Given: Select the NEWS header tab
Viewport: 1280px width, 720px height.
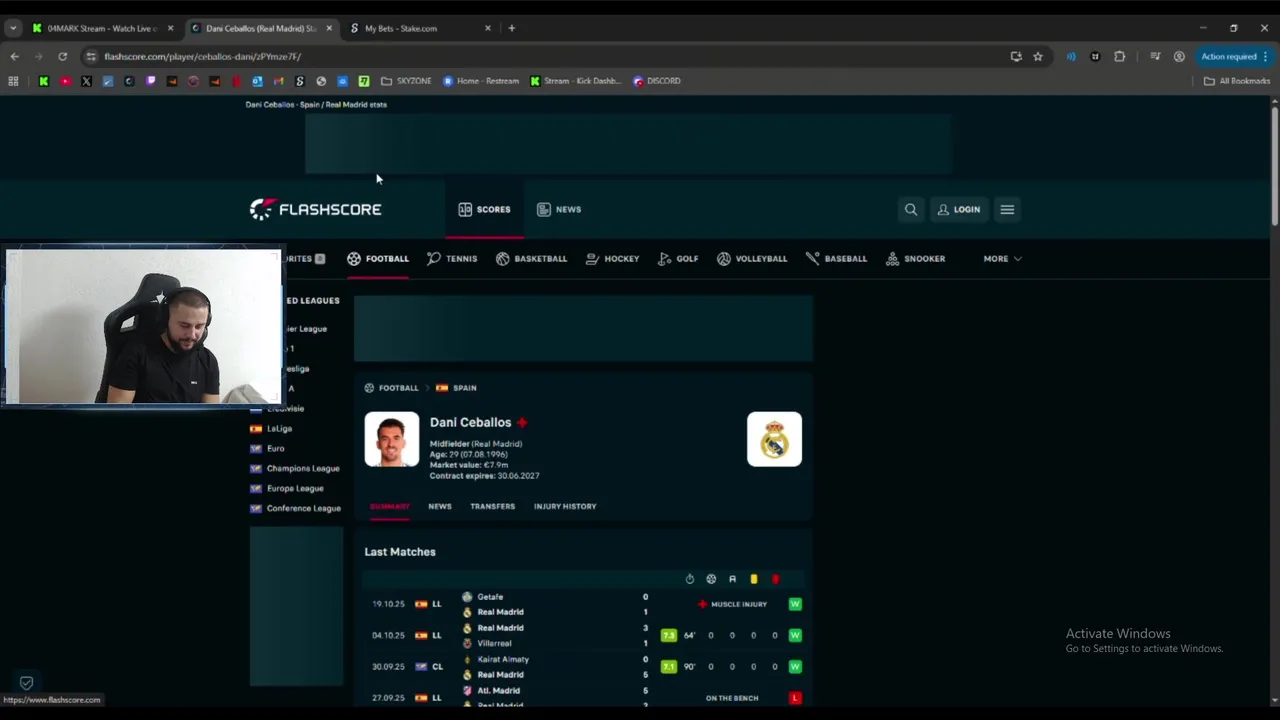Looking at the screenshot, I should (x=559, y=209).
